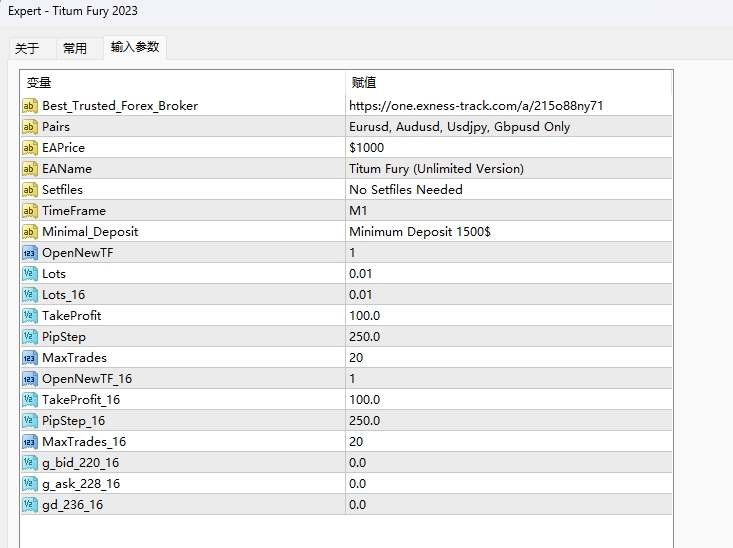The image size is (733, 548).
Task: Select the g_bid_220_16 variable name
Action: [x=80, y=463]
